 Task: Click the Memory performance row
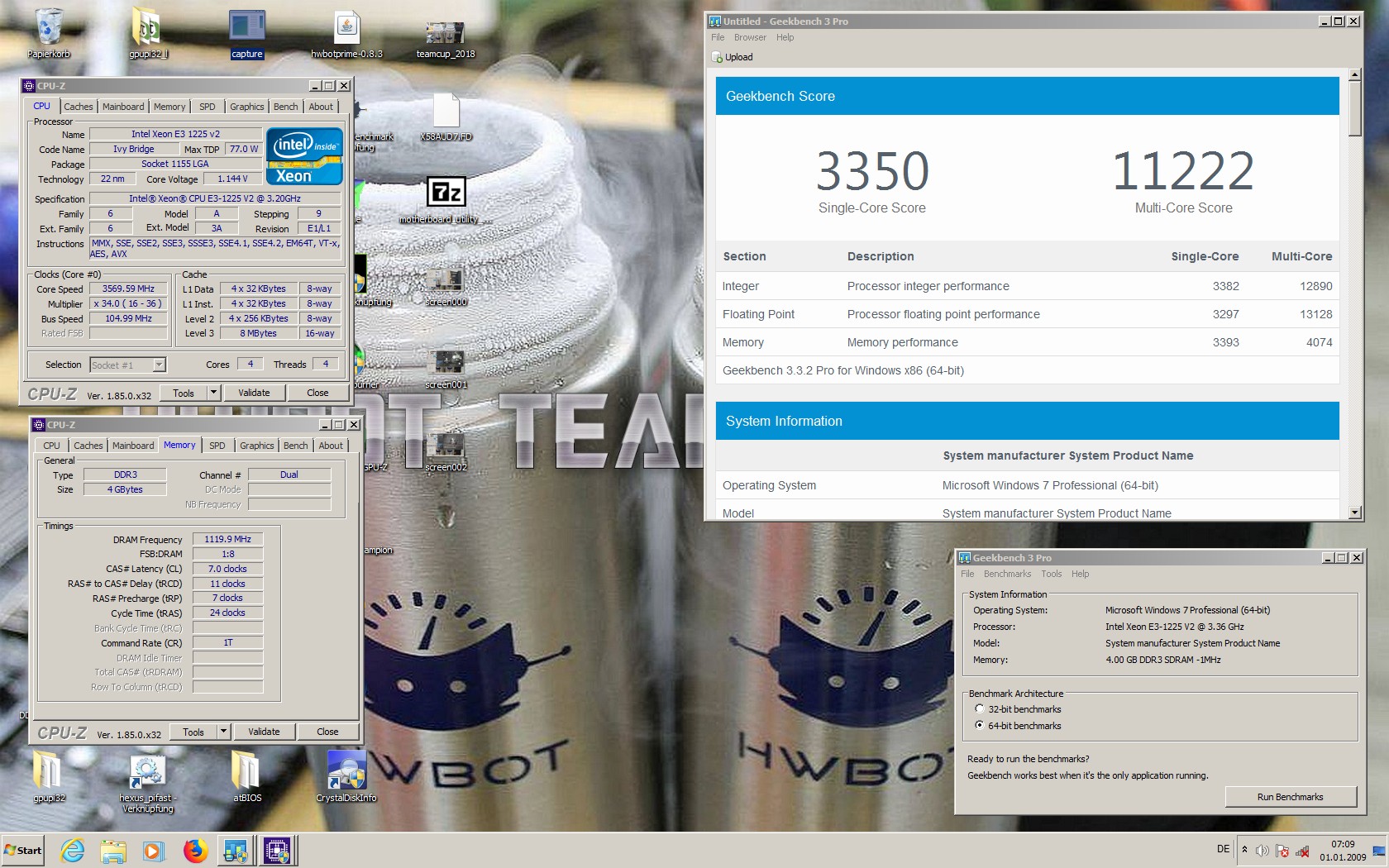click(1027, 342)
